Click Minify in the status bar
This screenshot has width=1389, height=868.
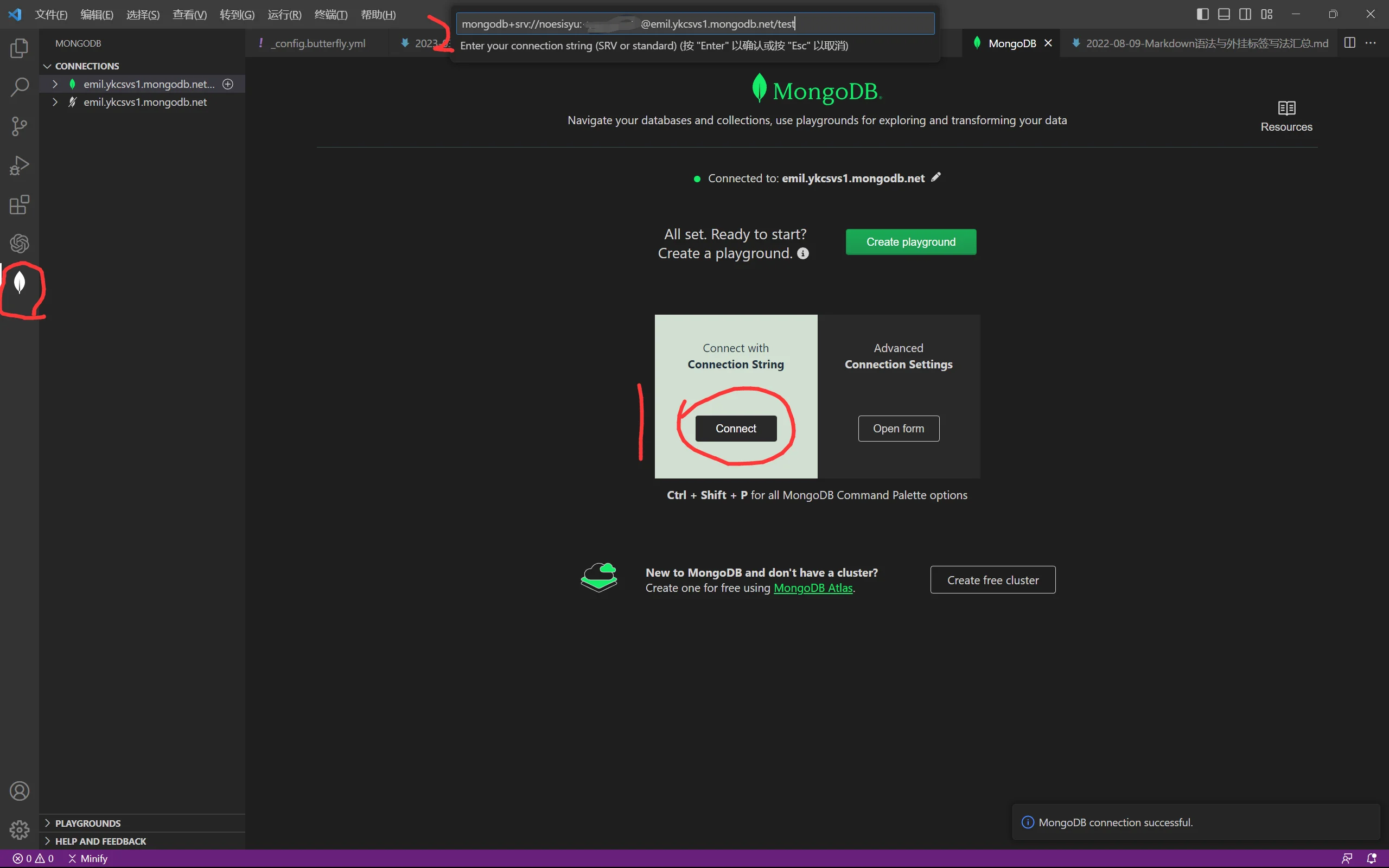point(88,858)
